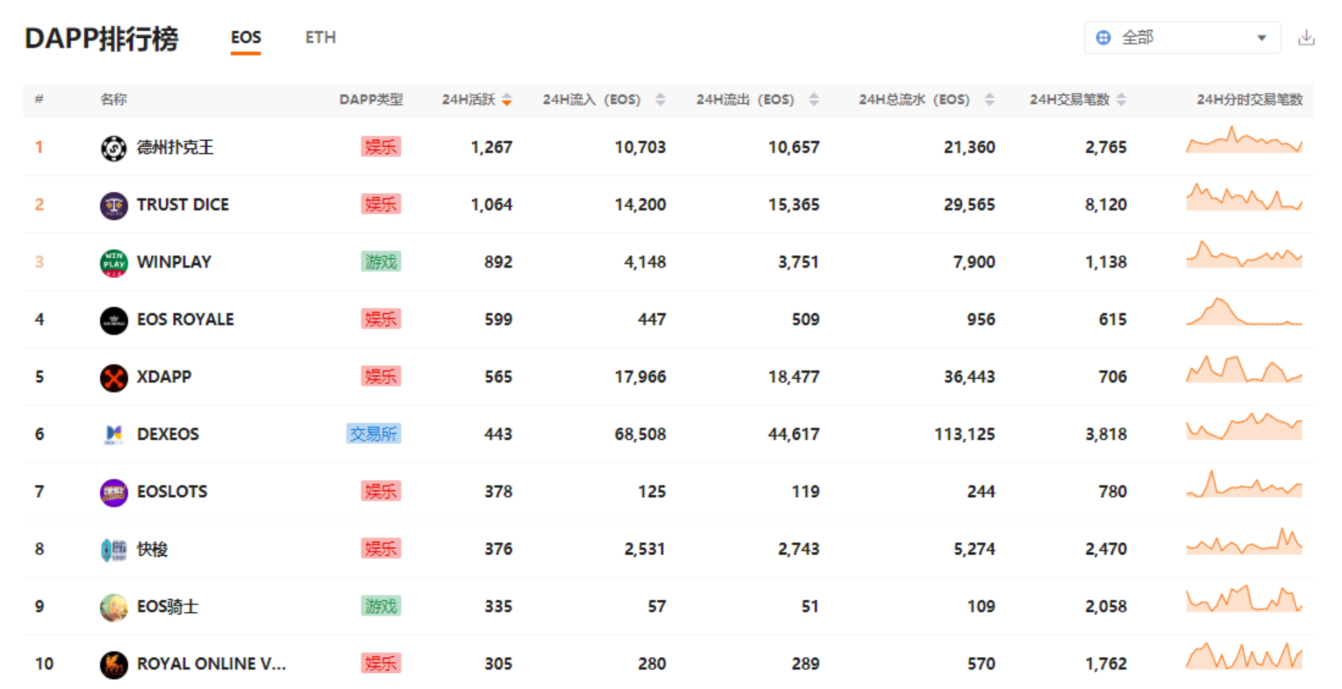Click the 快梭 app logo icon
This screenshot has height=689, width=1342.
pyautogui.click(x=114, y=549)
